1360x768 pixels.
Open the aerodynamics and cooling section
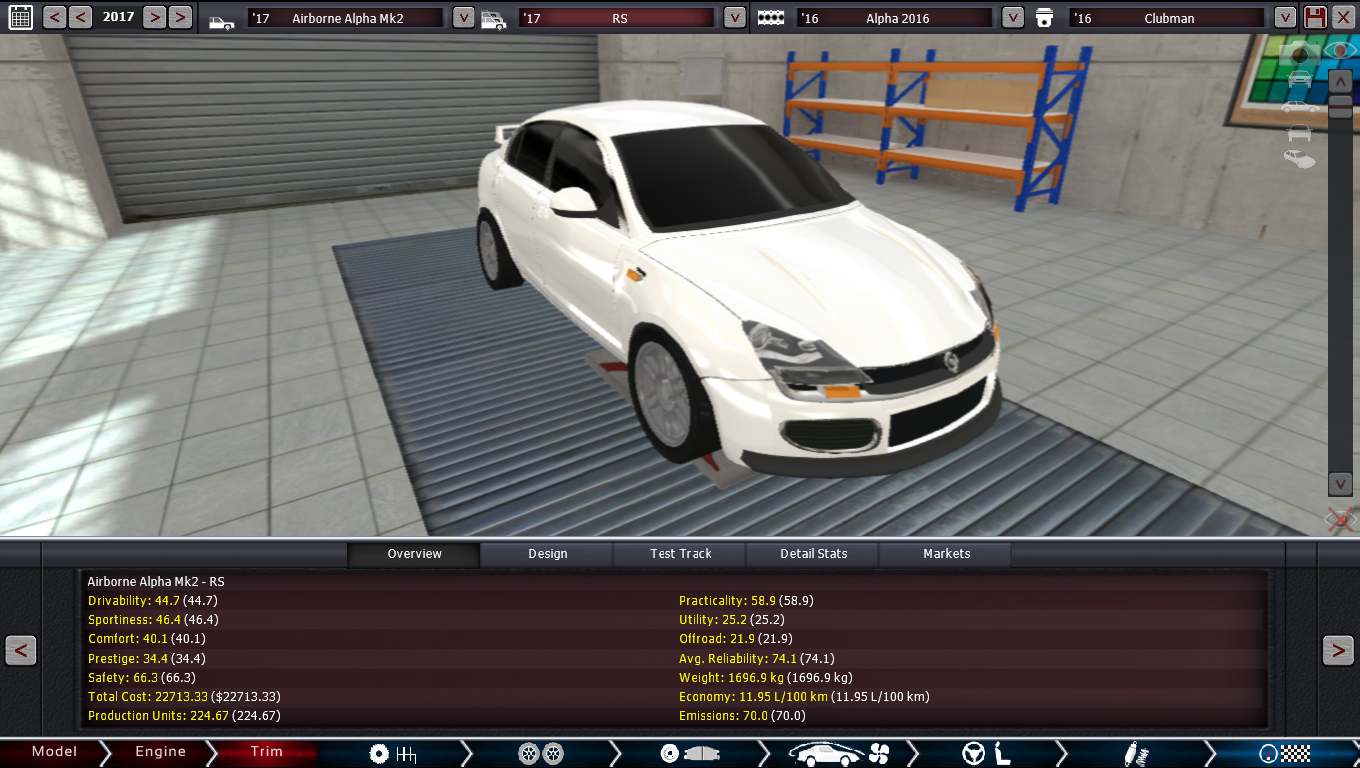[839, 754]
